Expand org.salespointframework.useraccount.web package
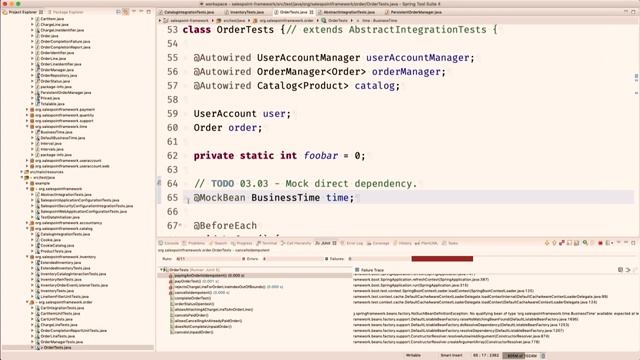This screenshot has width=640, height=360. click(27, 166)
